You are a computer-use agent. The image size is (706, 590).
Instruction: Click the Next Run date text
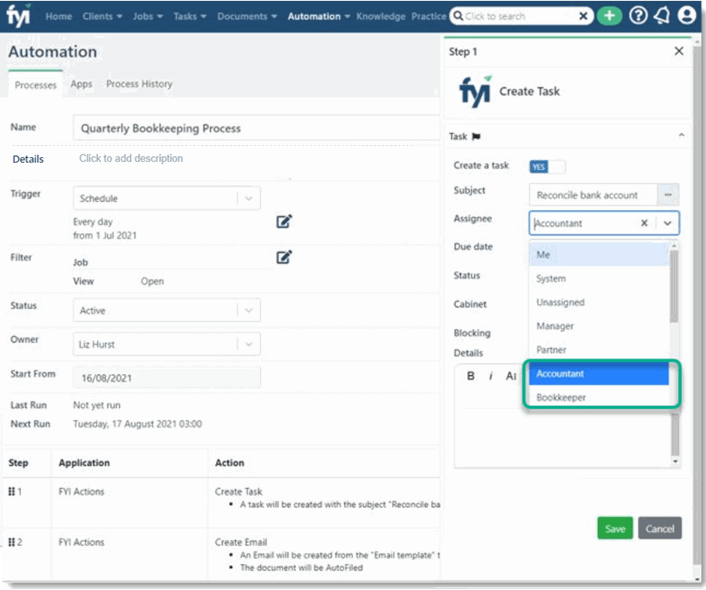[137, 424]
